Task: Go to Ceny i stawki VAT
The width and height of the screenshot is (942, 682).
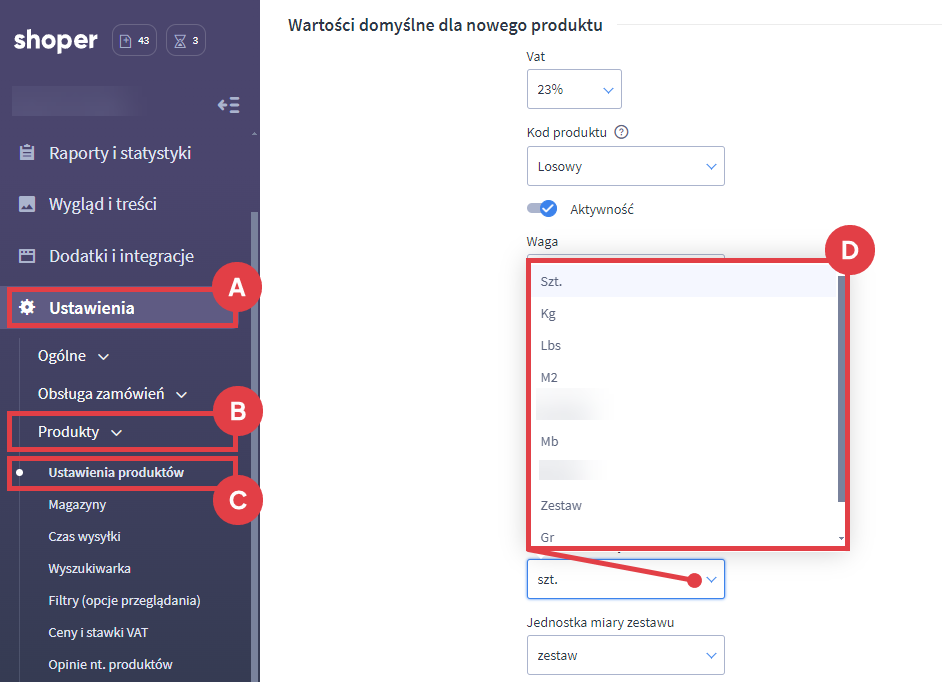Action: tap(98, 632)
